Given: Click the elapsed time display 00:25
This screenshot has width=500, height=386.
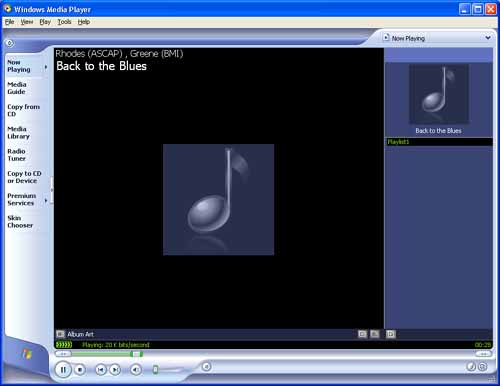Looking at the screenshot, I should [483, 345].
